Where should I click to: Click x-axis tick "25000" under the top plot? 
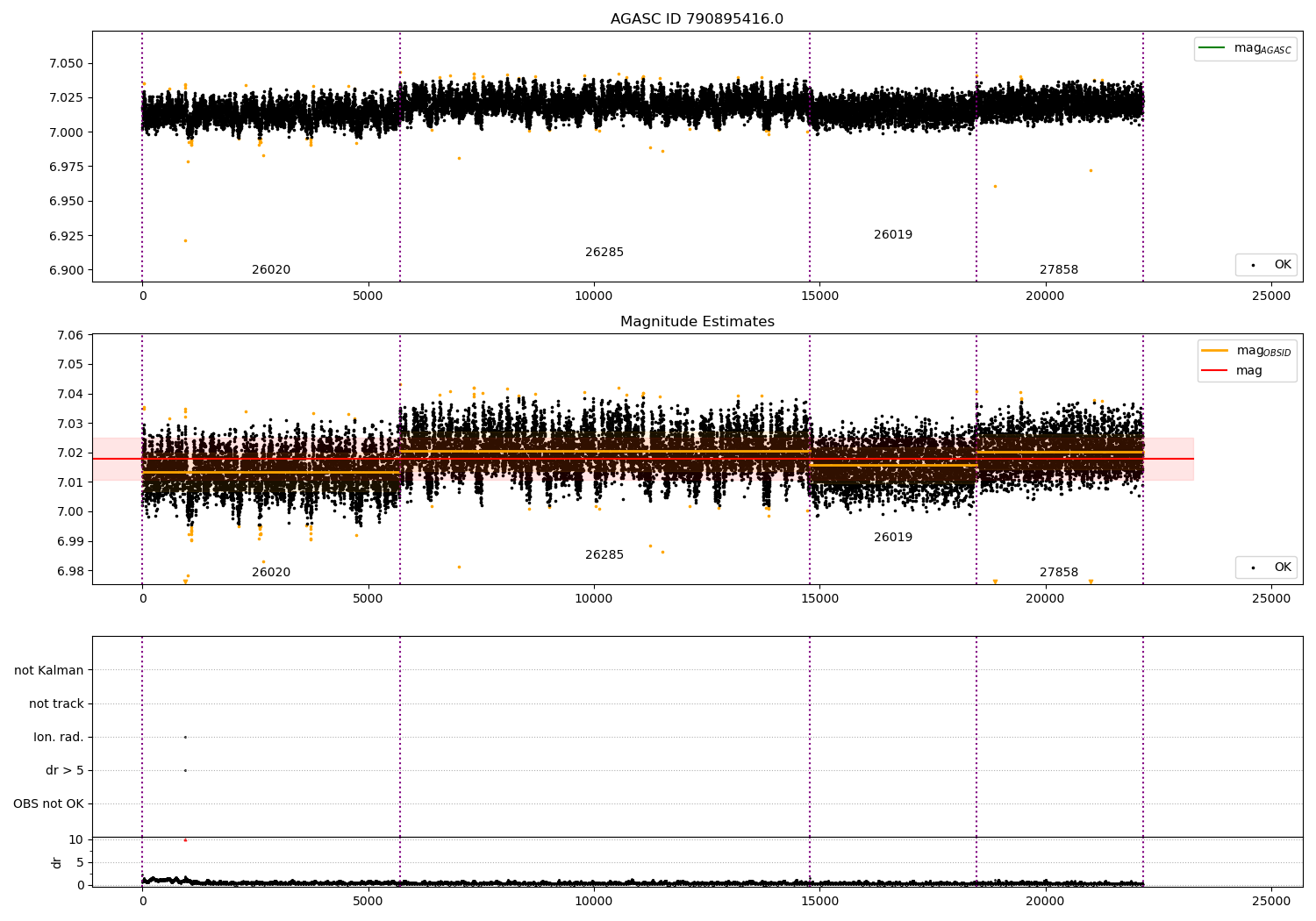click(x=1270, y=296)
